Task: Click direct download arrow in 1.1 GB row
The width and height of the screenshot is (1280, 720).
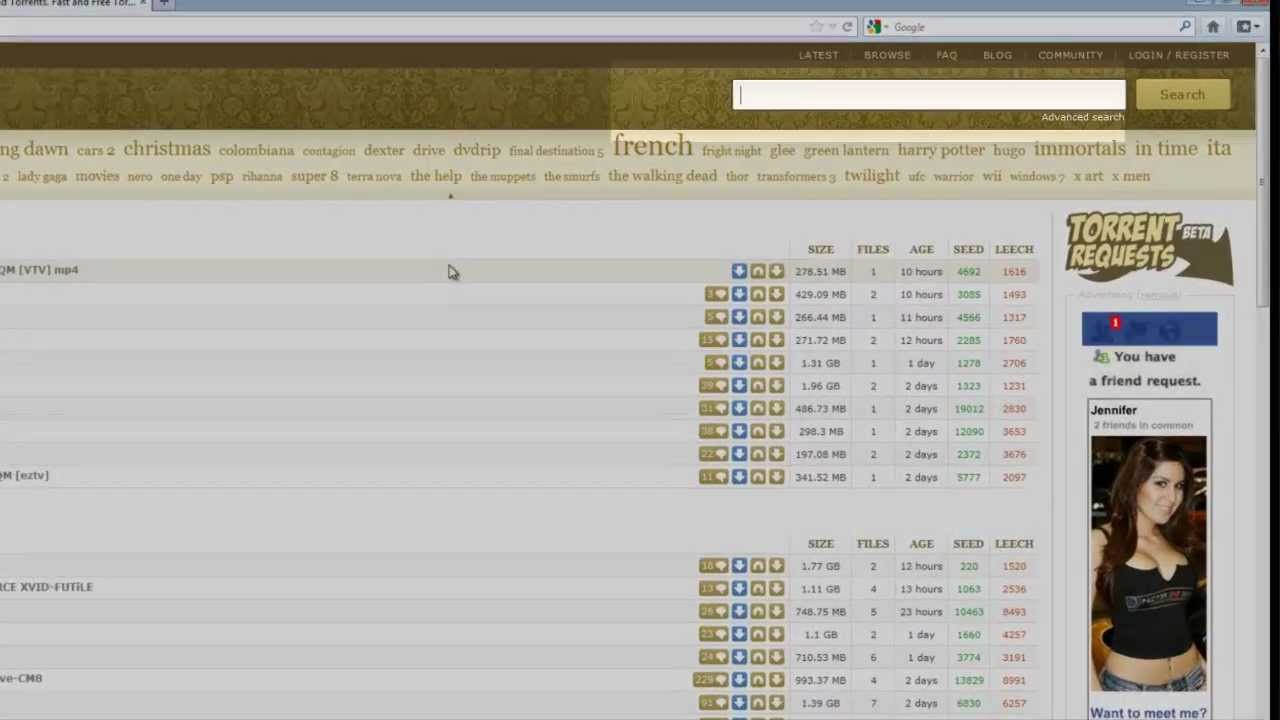Action: point(739,634)
